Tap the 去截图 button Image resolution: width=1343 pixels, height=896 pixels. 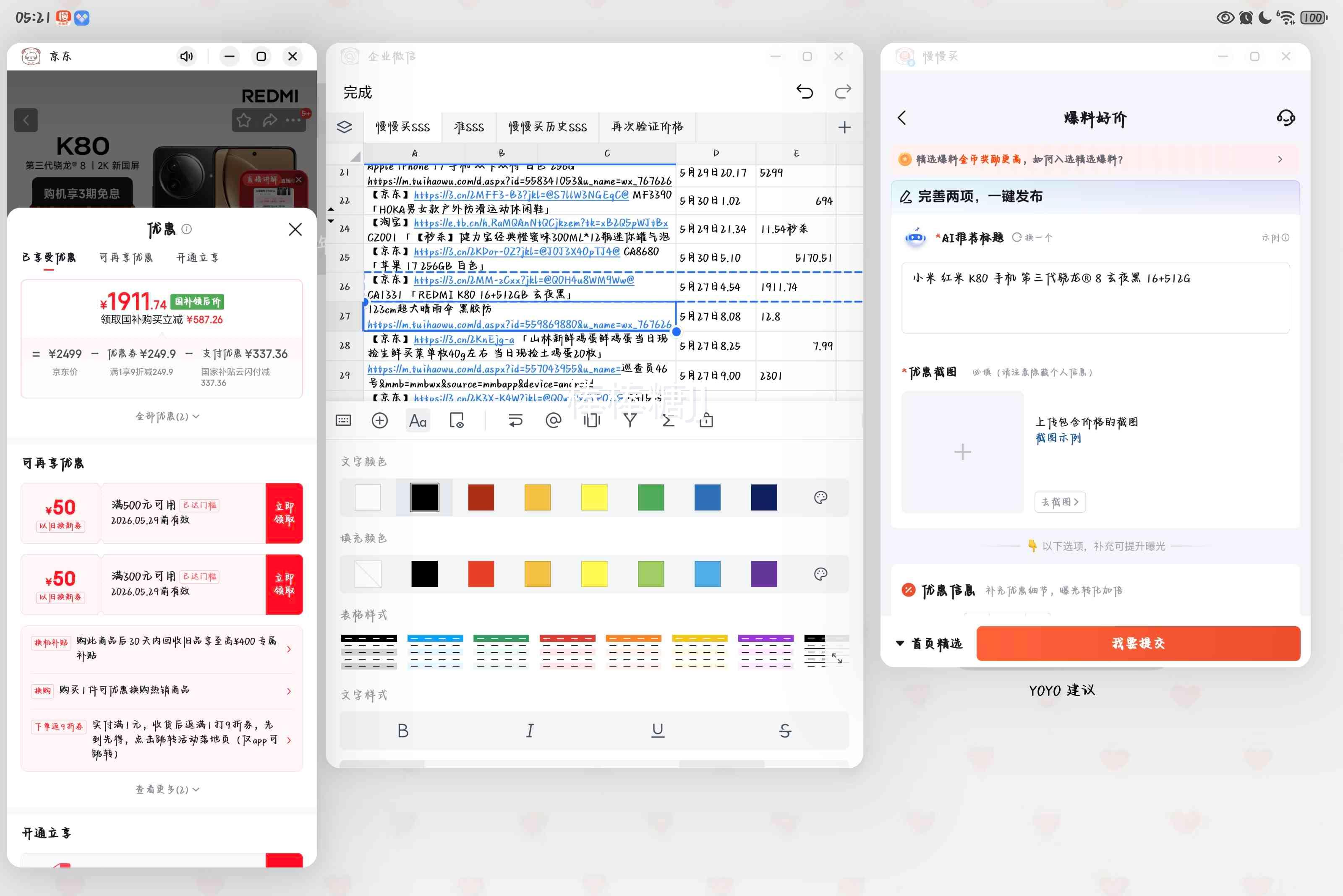coord(1060,502)
